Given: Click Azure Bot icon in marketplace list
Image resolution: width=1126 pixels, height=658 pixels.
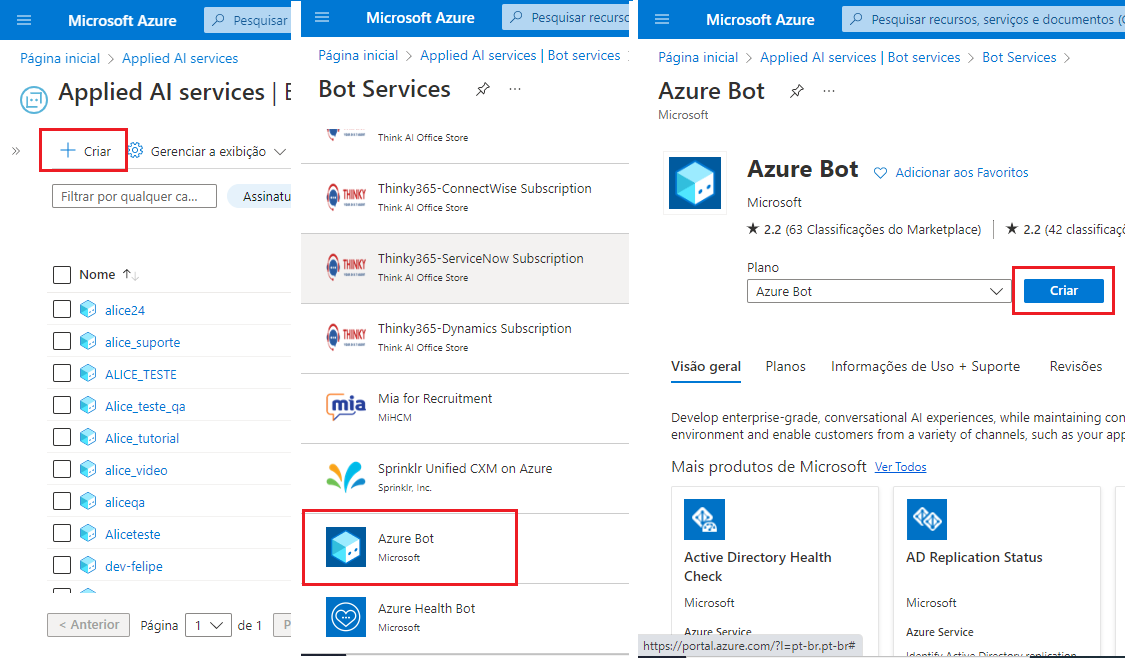Looking at the screenshot, I should [345, 547].
